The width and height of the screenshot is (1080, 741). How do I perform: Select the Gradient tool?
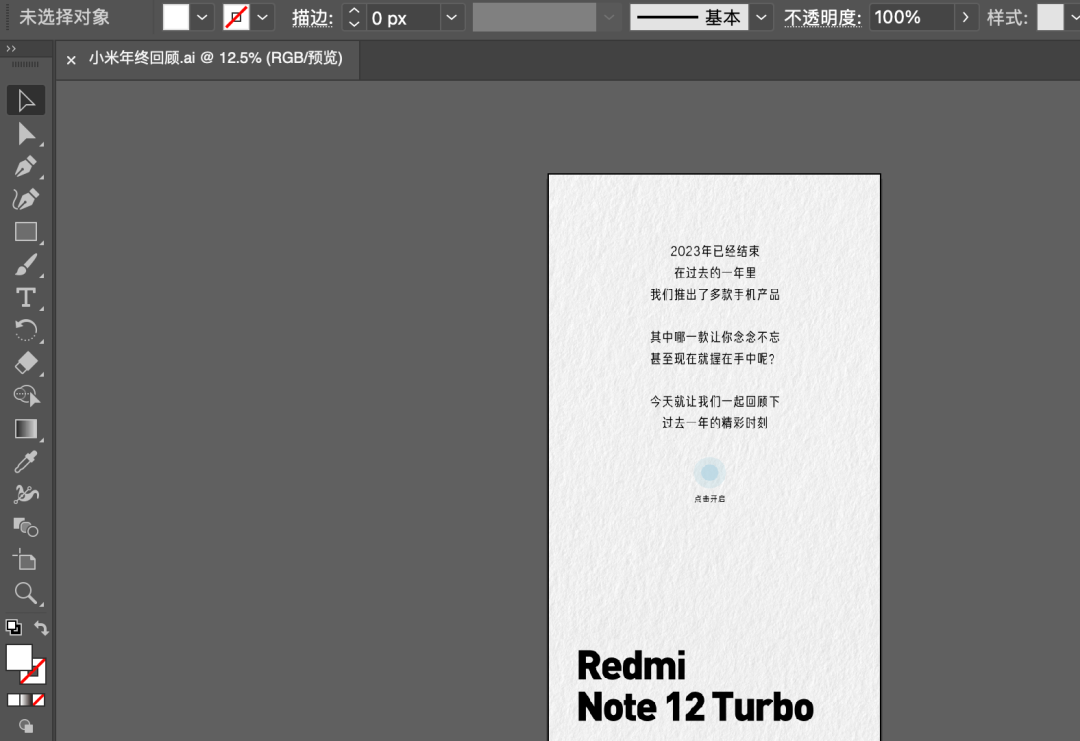(x=26, y=429)
